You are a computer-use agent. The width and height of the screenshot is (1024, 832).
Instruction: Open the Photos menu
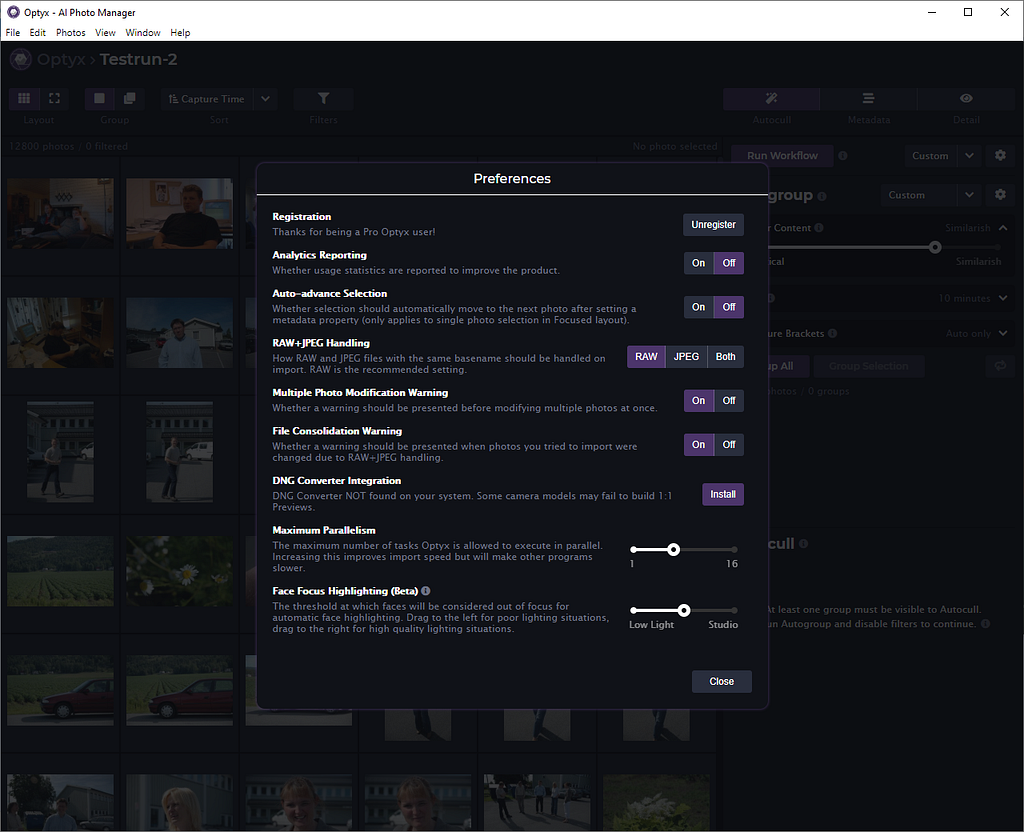click(71, 33)
